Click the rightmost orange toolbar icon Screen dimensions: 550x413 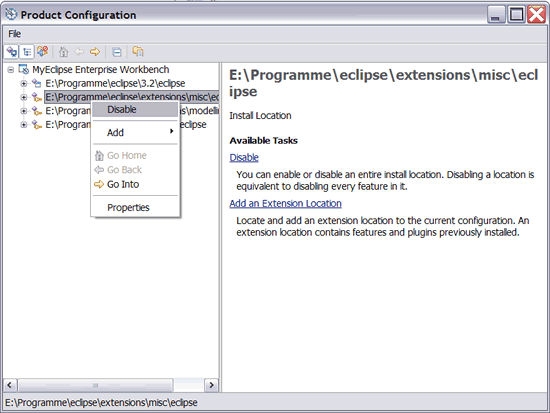138,52
